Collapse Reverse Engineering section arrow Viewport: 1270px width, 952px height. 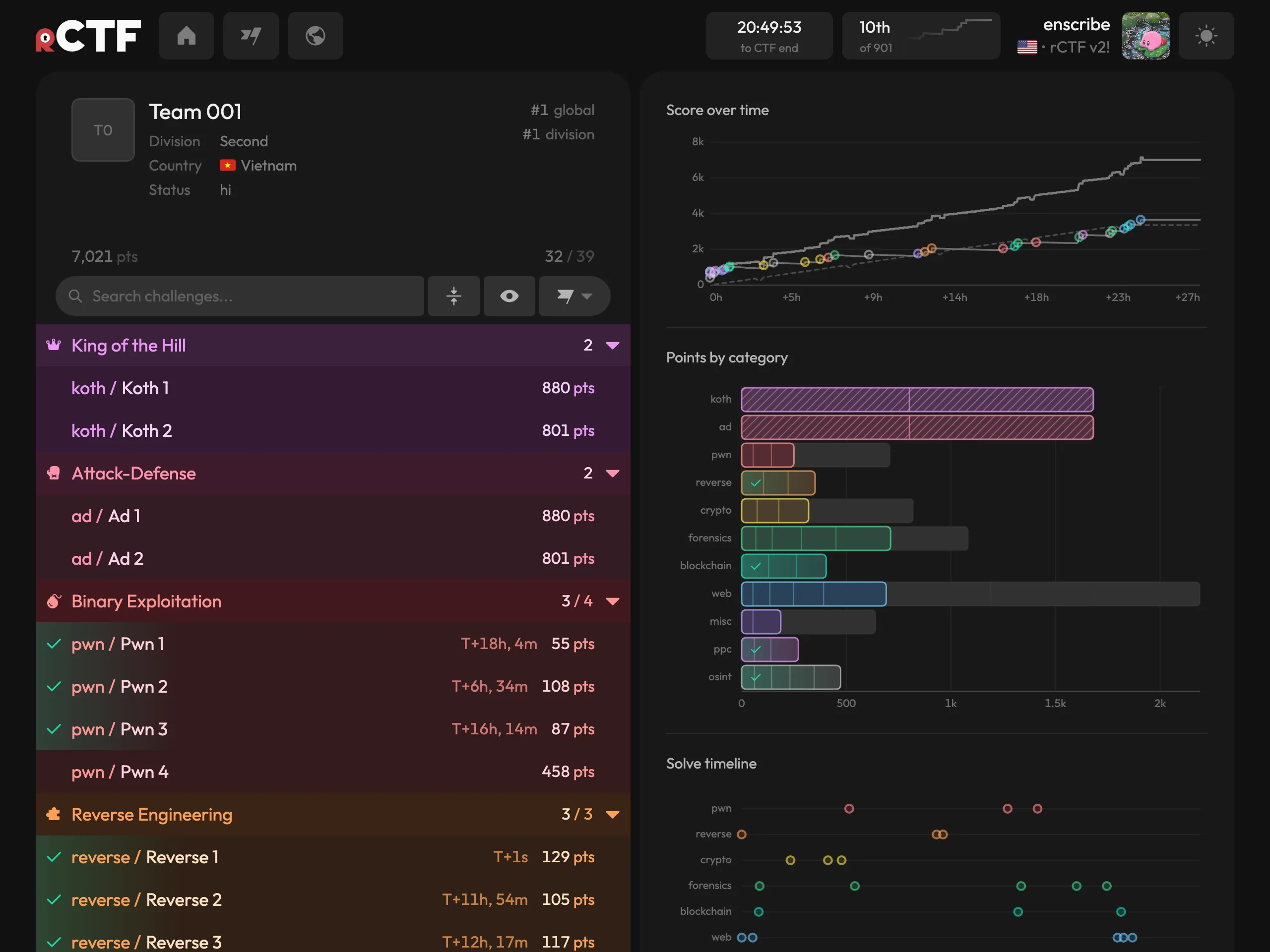click(x=613, y=814)
